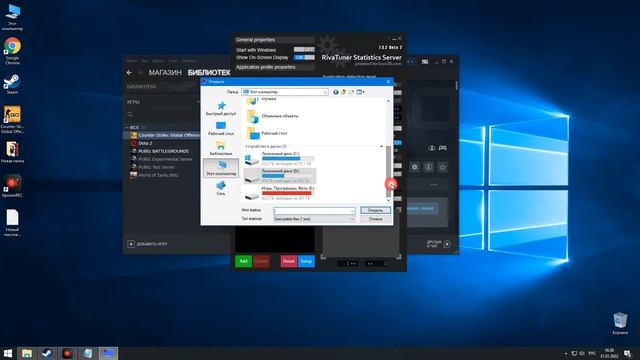The height and width of the screenshot is (360, 640).
Task: Click the game info icon in Steam
Action: [429, 167]
